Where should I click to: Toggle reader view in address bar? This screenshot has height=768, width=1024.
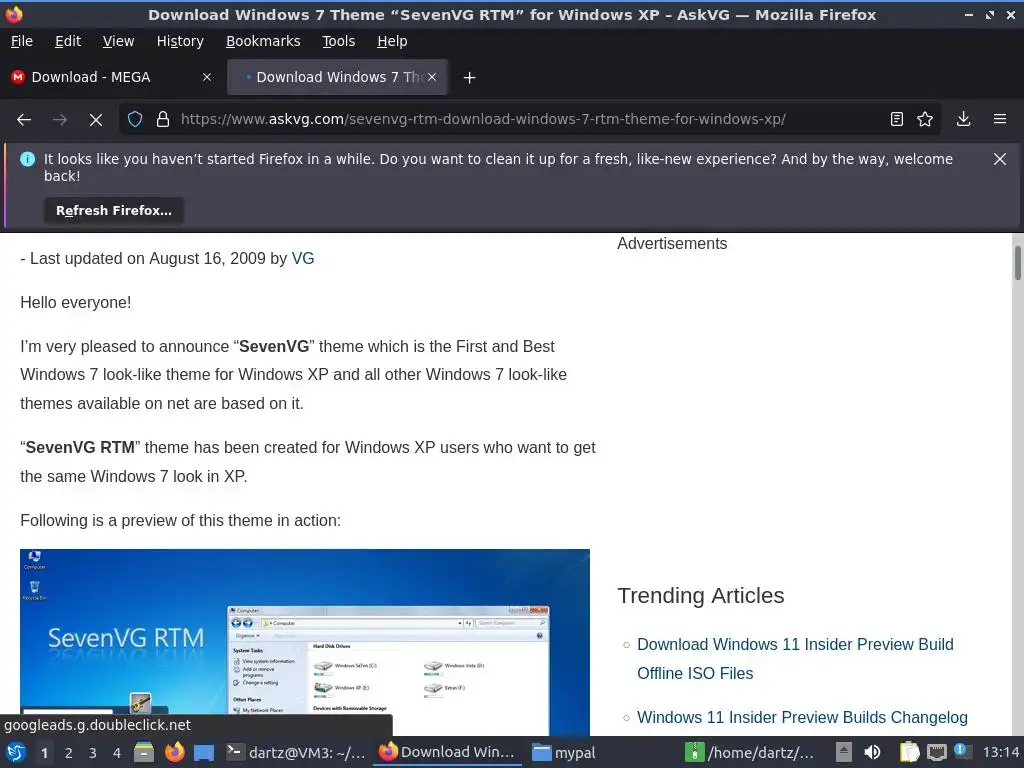[x=897, y=119]
